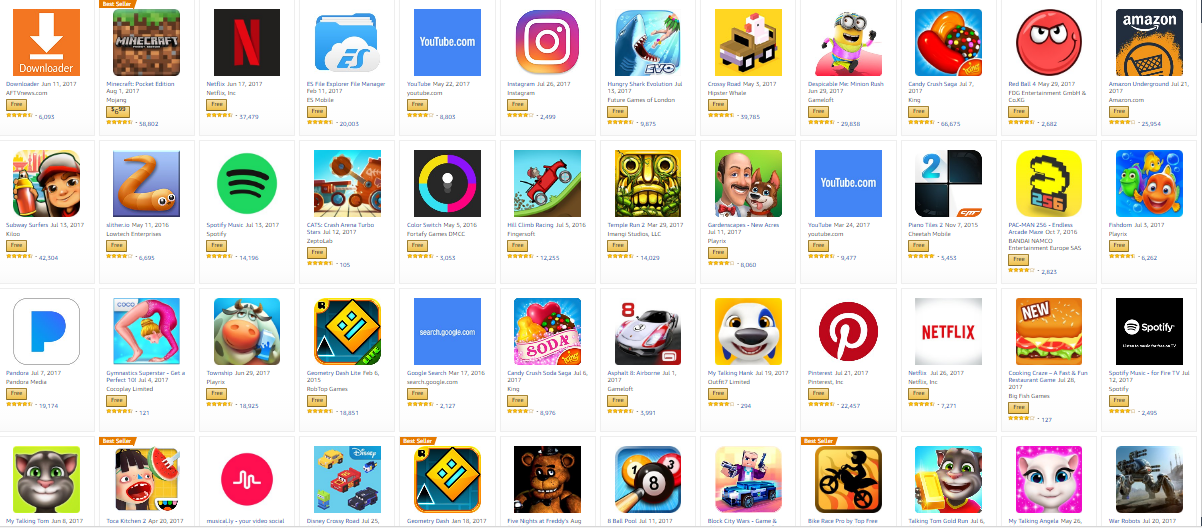Select the Instagram app icon
Image resolution: width=1202 pixels, height=528 pixels.
[547, 43]
